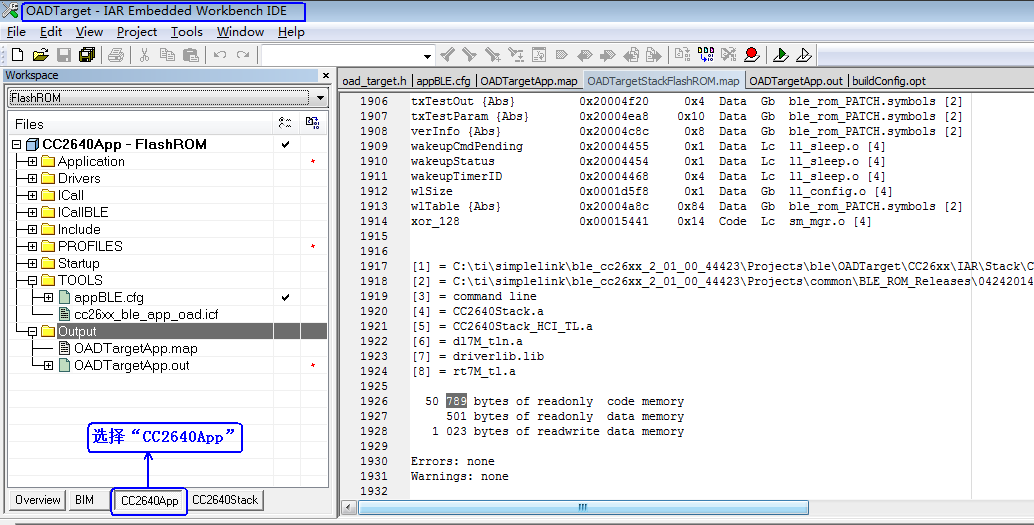Expand the Application folder
Screen dimensions: 1034x525
pyautogui.click(x=32, y=162)
